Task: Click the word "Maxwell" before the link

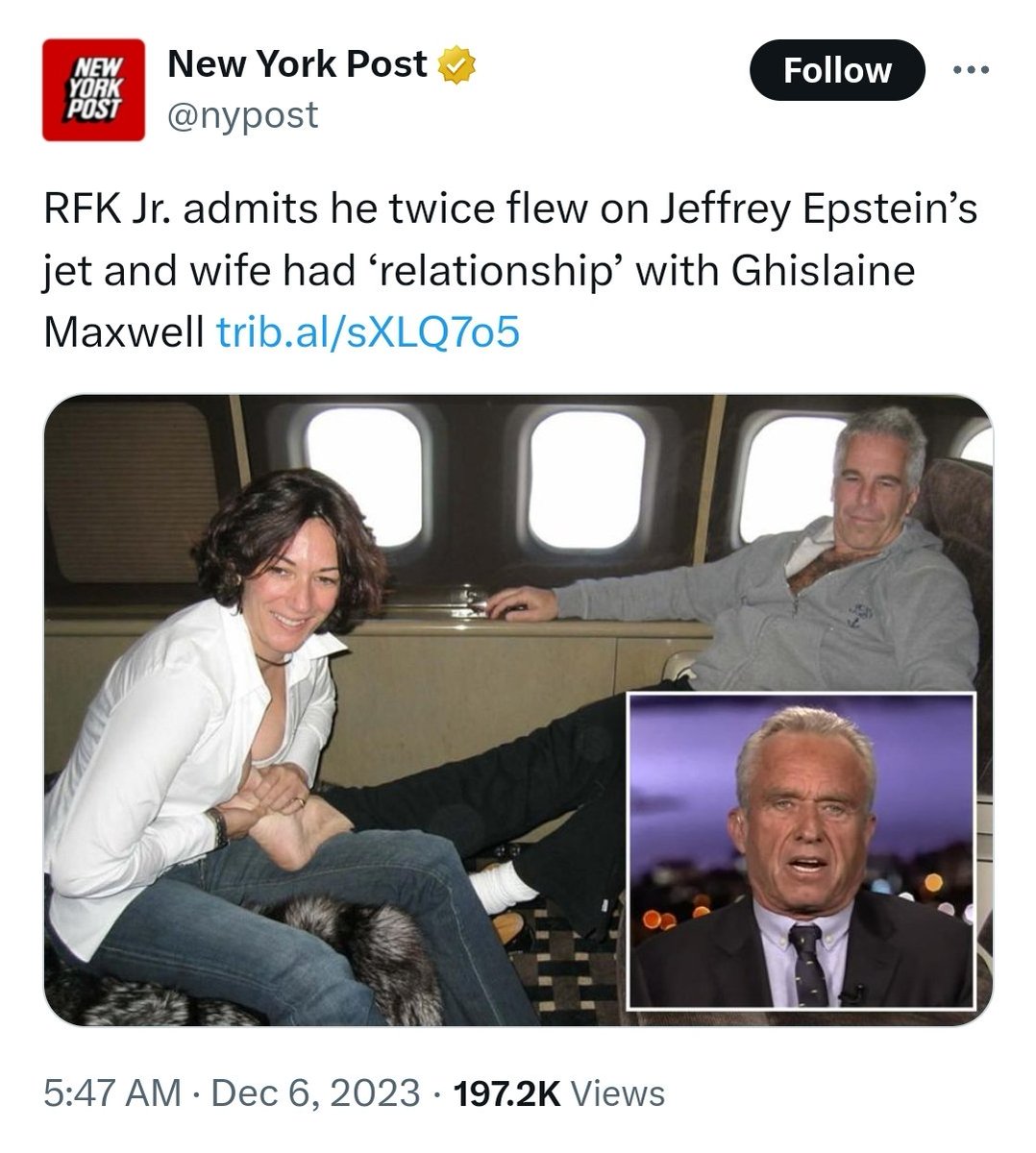Action: click(x=124, y=331)
